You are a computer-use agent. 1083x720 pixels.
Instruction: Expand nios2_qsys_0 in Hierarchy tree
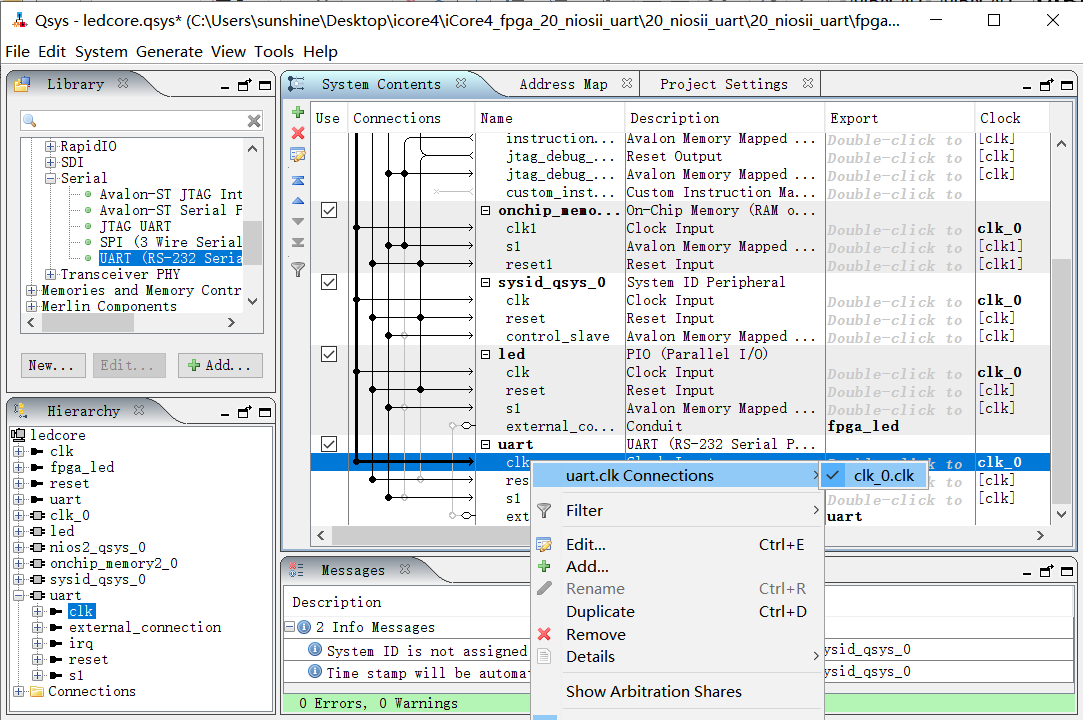click(18, 548)
